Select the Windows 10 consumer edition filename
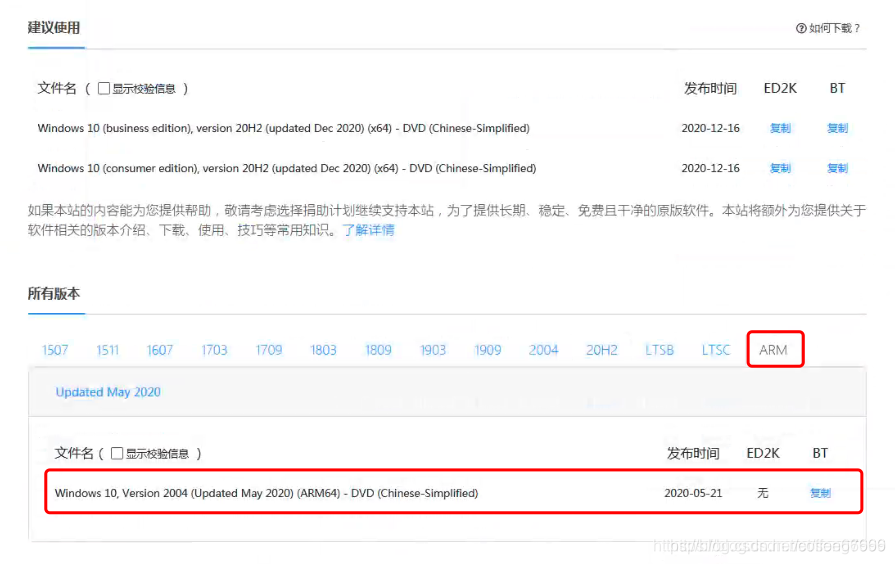 [x=287, y=168]
